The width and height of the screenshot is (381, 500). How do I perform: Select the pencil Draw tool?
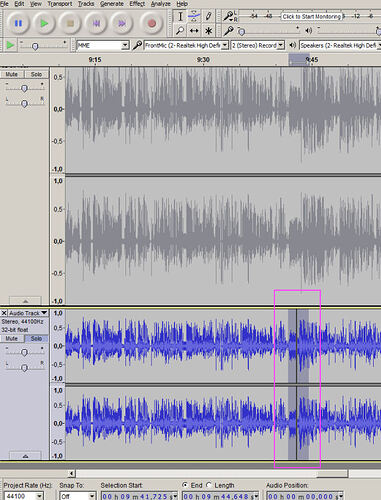point(208,16)
